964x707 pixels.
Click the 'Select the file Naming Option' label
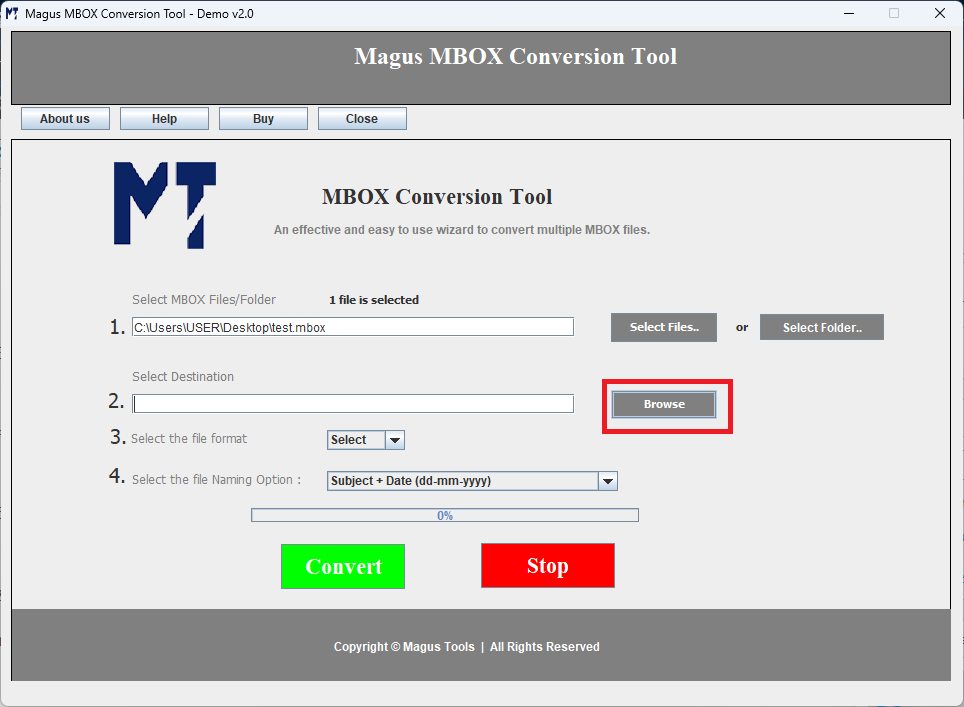click(x=216, y=480)
